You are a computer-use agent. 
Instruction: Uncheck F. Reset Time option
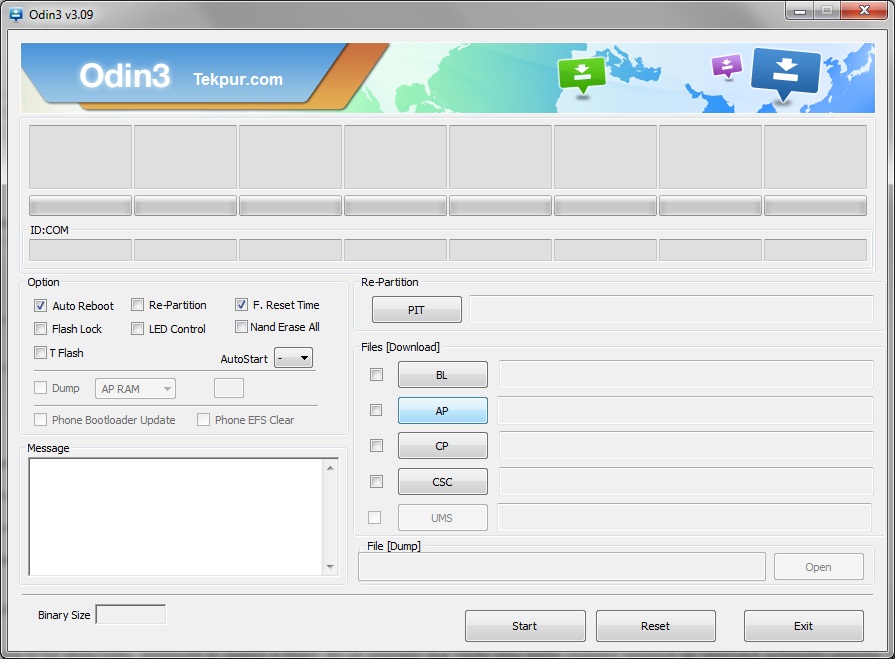[x=241, y=305]
